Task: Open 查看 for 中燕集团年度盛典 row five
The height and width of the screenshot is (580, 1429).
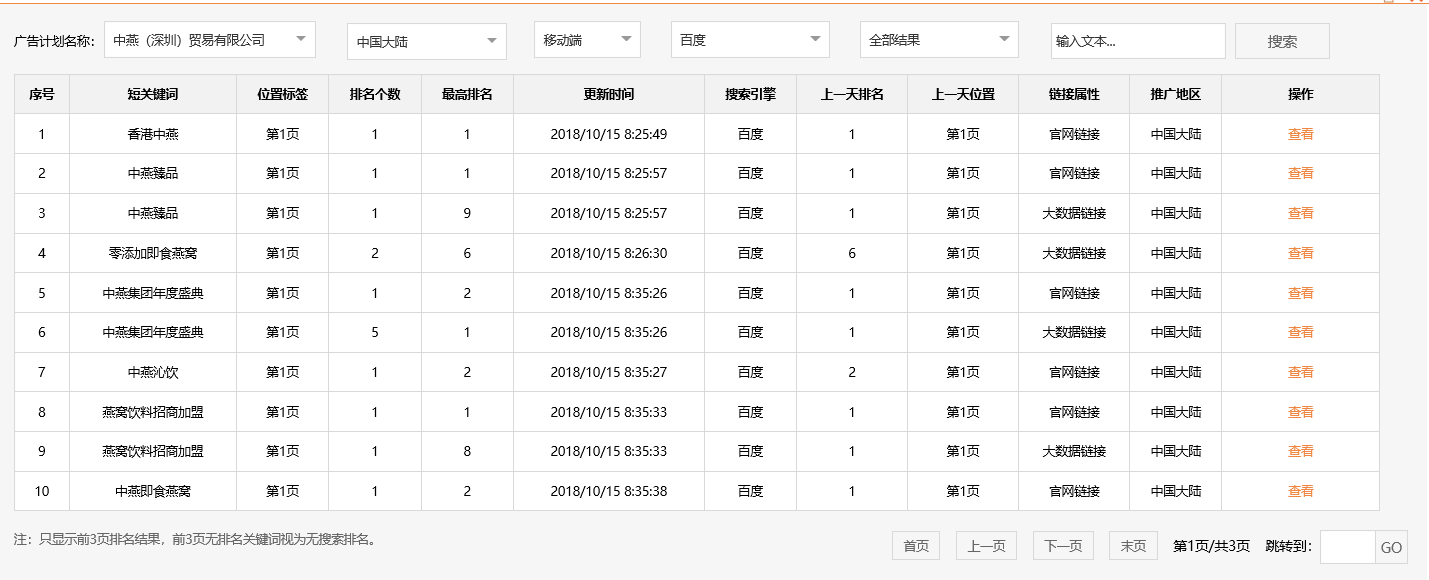Action: pos(1300,292)
